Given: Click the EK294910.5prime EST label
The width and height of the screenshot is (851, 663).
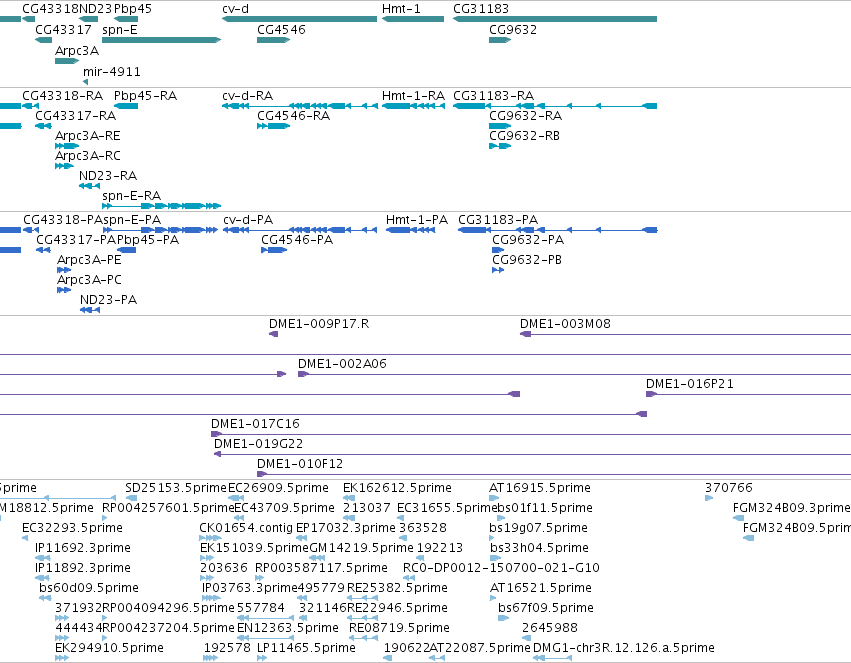Looking at the screenshot, I should coord(109,648).
